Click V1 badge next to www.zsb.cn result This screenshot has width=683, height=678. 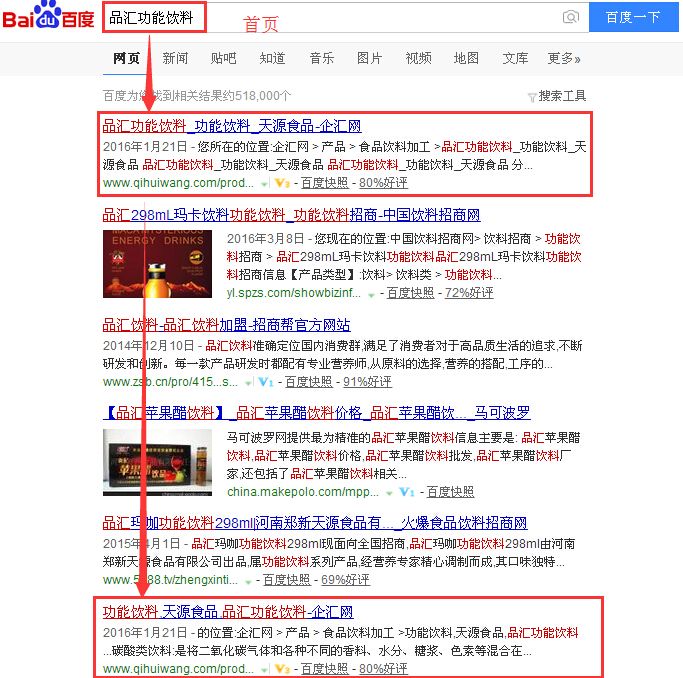266,382
